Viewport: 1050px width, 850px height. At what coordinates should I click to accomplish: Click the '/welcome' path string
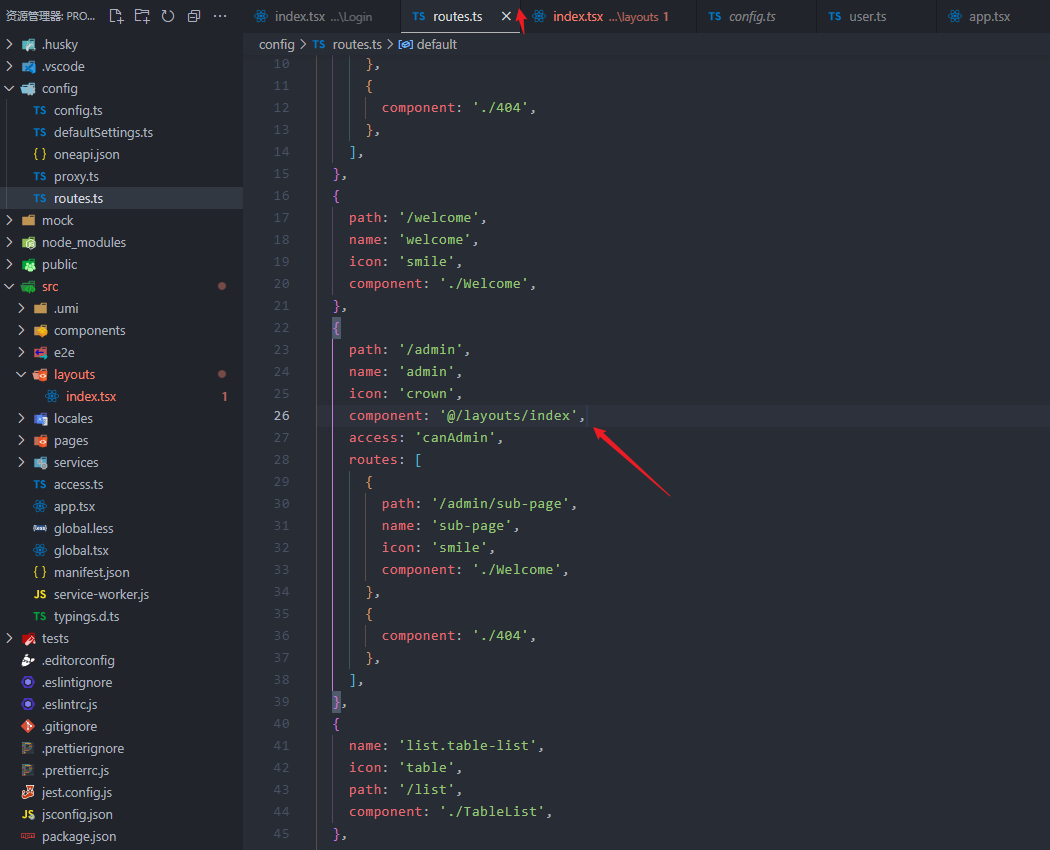439,218
